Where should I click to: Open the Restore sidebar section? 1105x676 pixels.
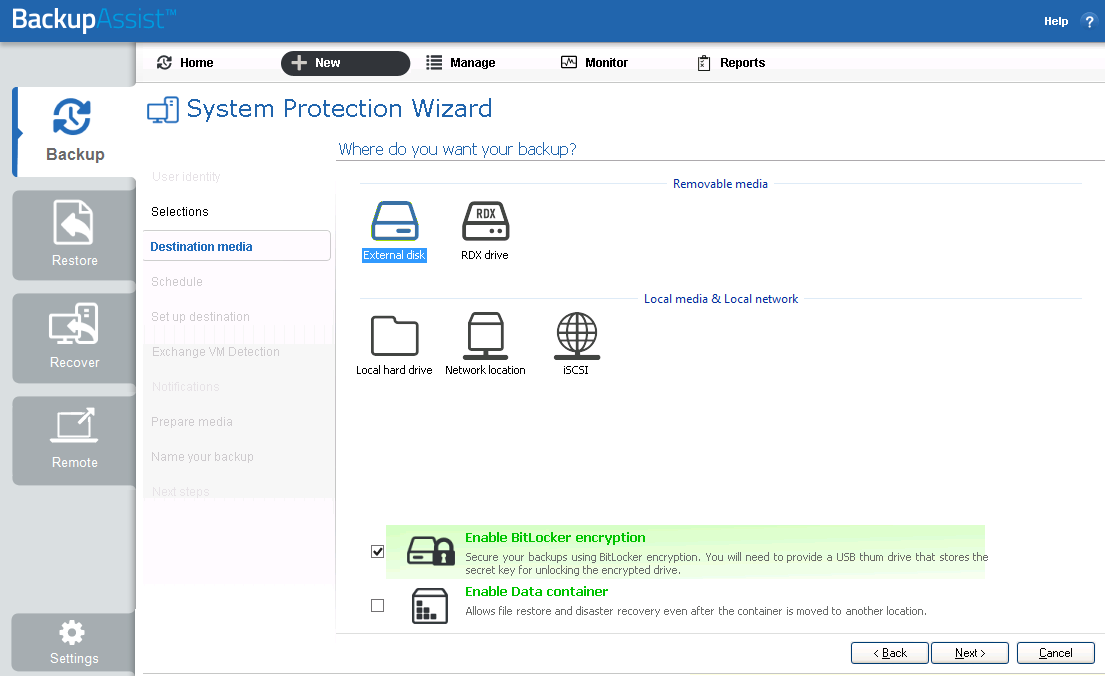coord(75,235)
